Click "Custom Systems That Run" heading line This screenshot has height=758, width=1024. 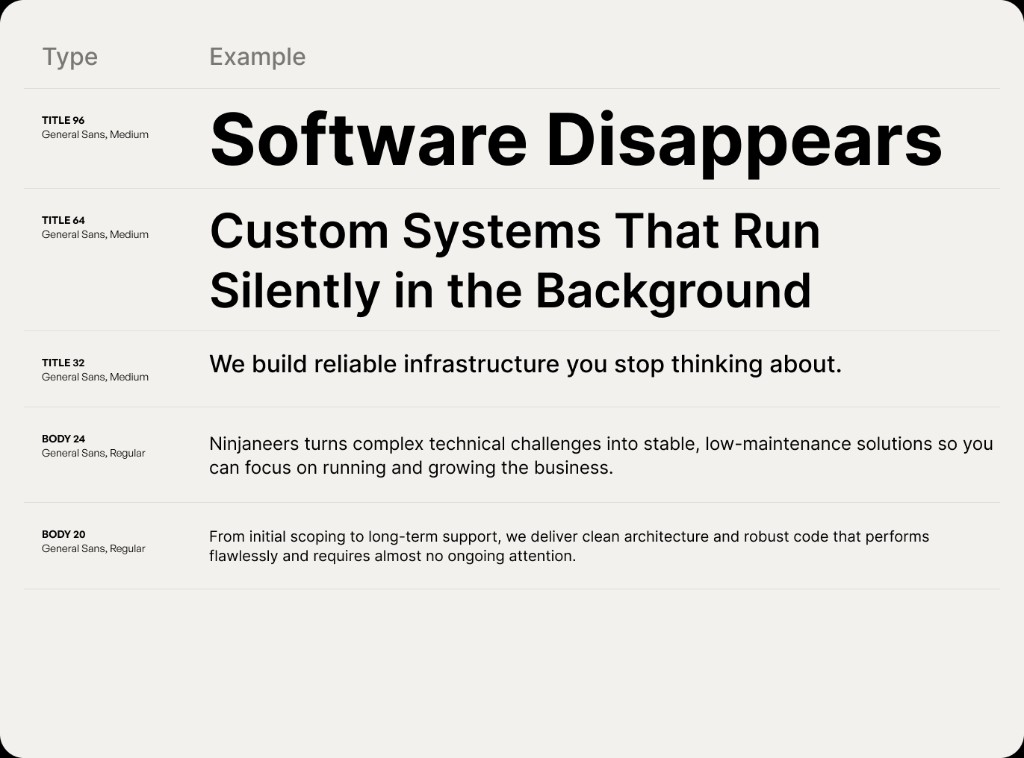click(515, 232)
